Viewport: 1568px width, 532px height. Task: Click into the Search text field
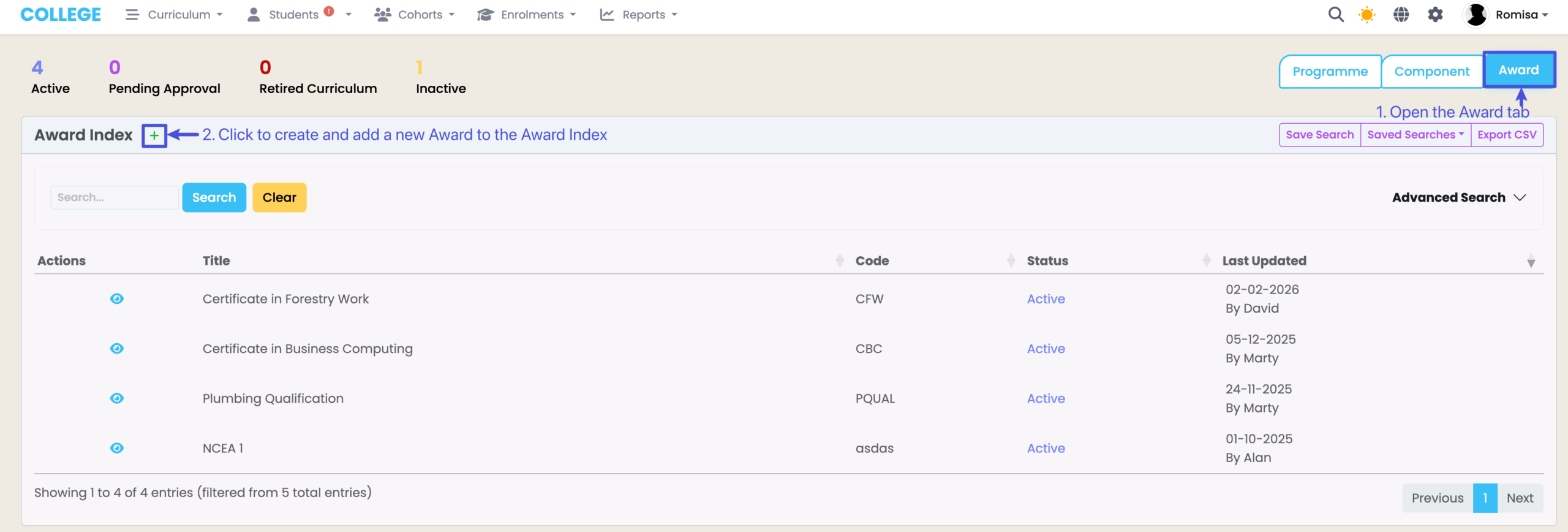point(115,197)
